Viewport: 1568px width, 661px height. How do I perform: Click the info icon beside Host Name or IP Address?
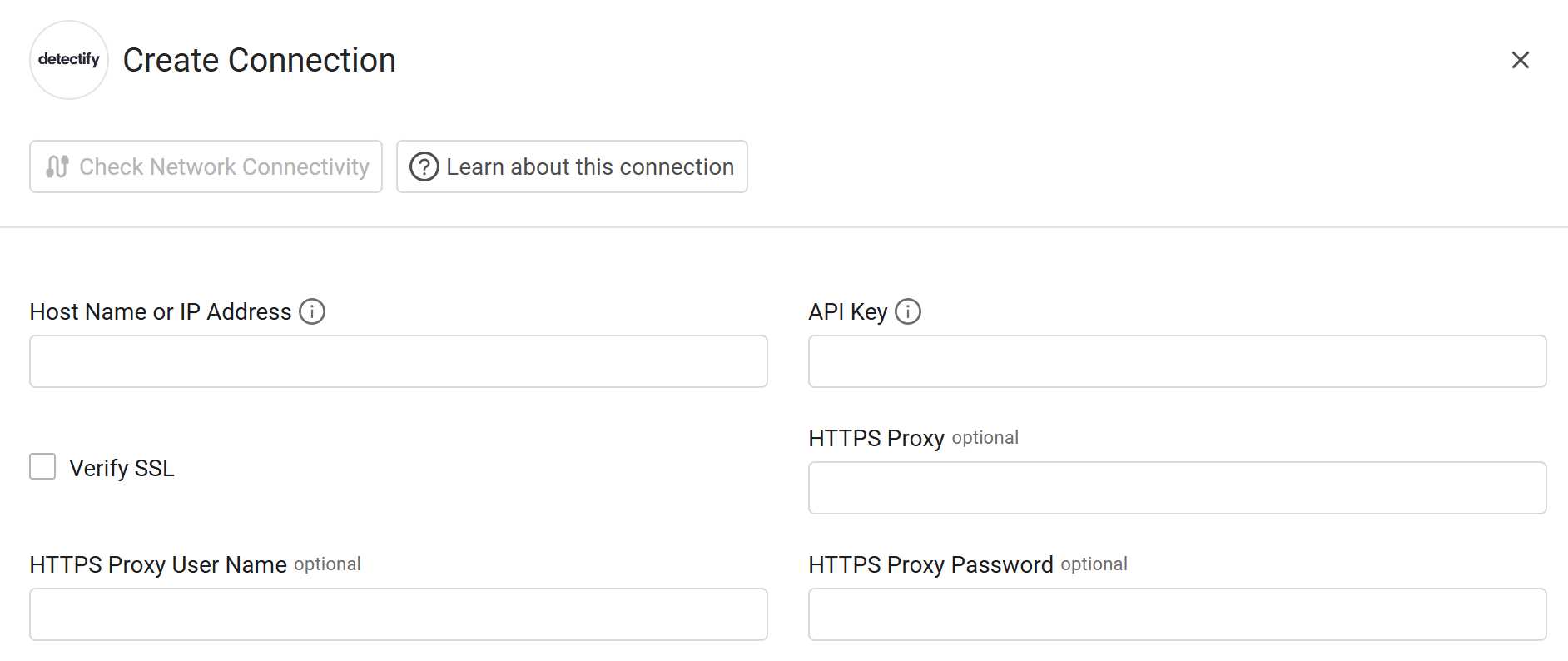pos(312,311)
